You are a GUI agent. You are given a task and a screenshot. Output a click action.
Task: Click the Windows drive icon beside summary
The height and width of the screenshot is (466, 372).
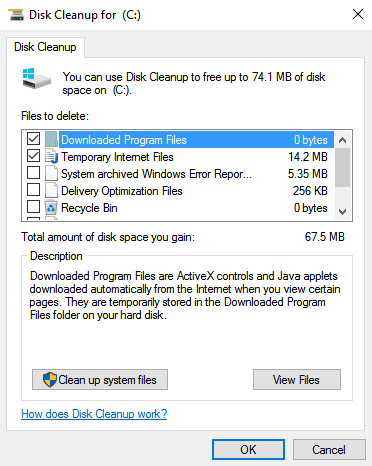point(36,79)
